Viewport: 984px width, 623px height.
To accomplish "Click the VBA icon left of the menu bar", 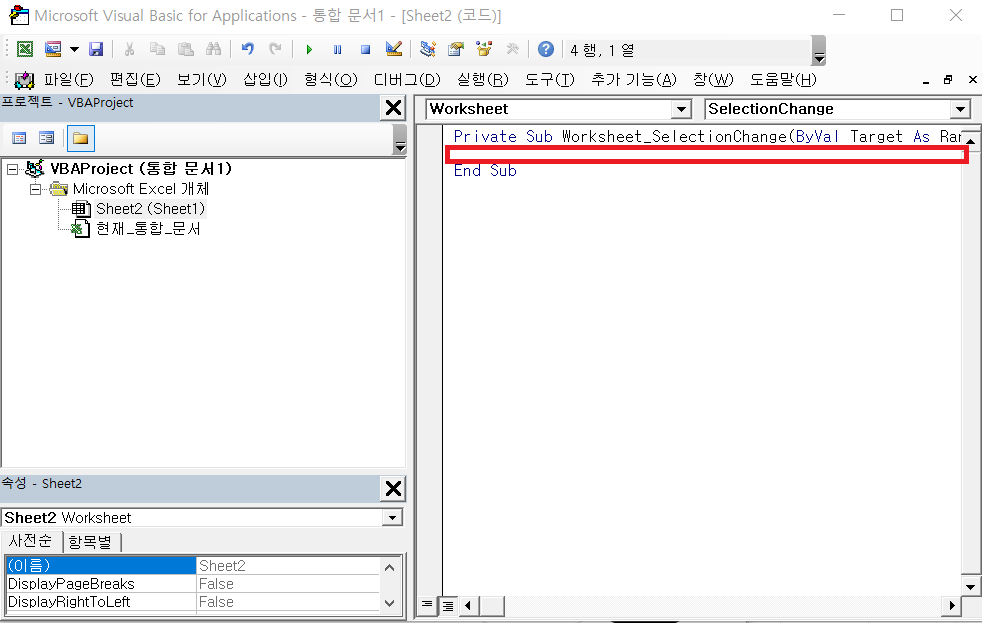I will tap(24, 80).
